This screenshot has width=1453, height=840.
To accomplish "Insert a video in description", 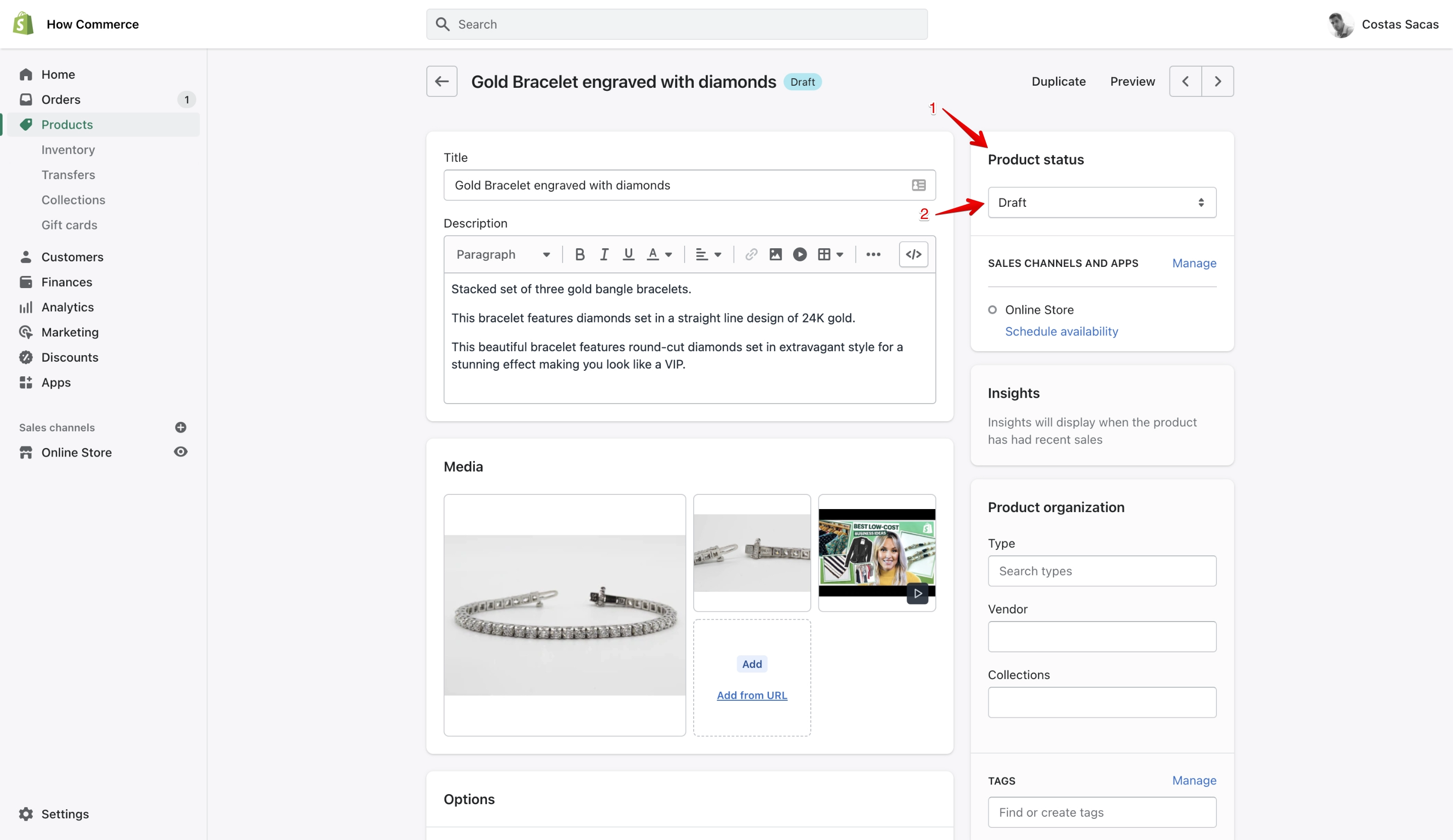I will click(800, 254).
